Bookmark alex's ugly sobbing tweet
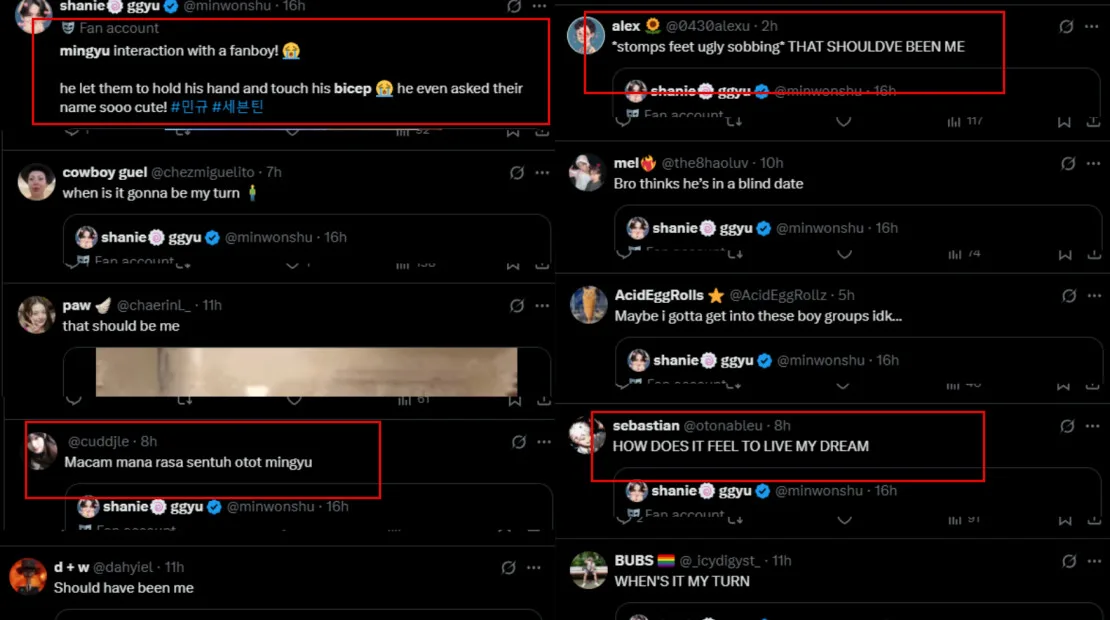1110x620 pixels. (x=1064, y=121)
